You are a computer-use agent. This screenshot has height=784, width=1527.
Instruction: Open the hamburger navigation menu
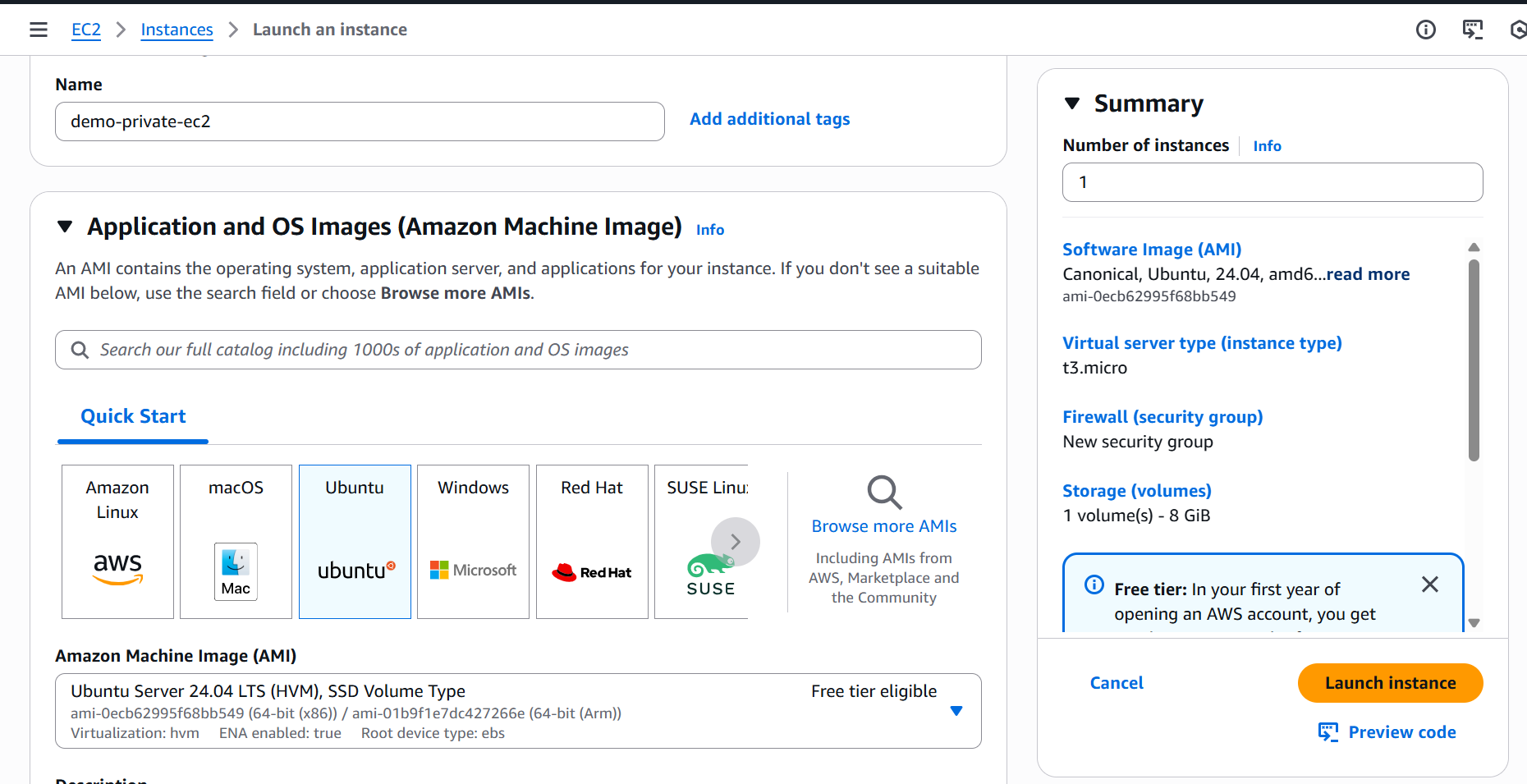(x=39, y=30)
